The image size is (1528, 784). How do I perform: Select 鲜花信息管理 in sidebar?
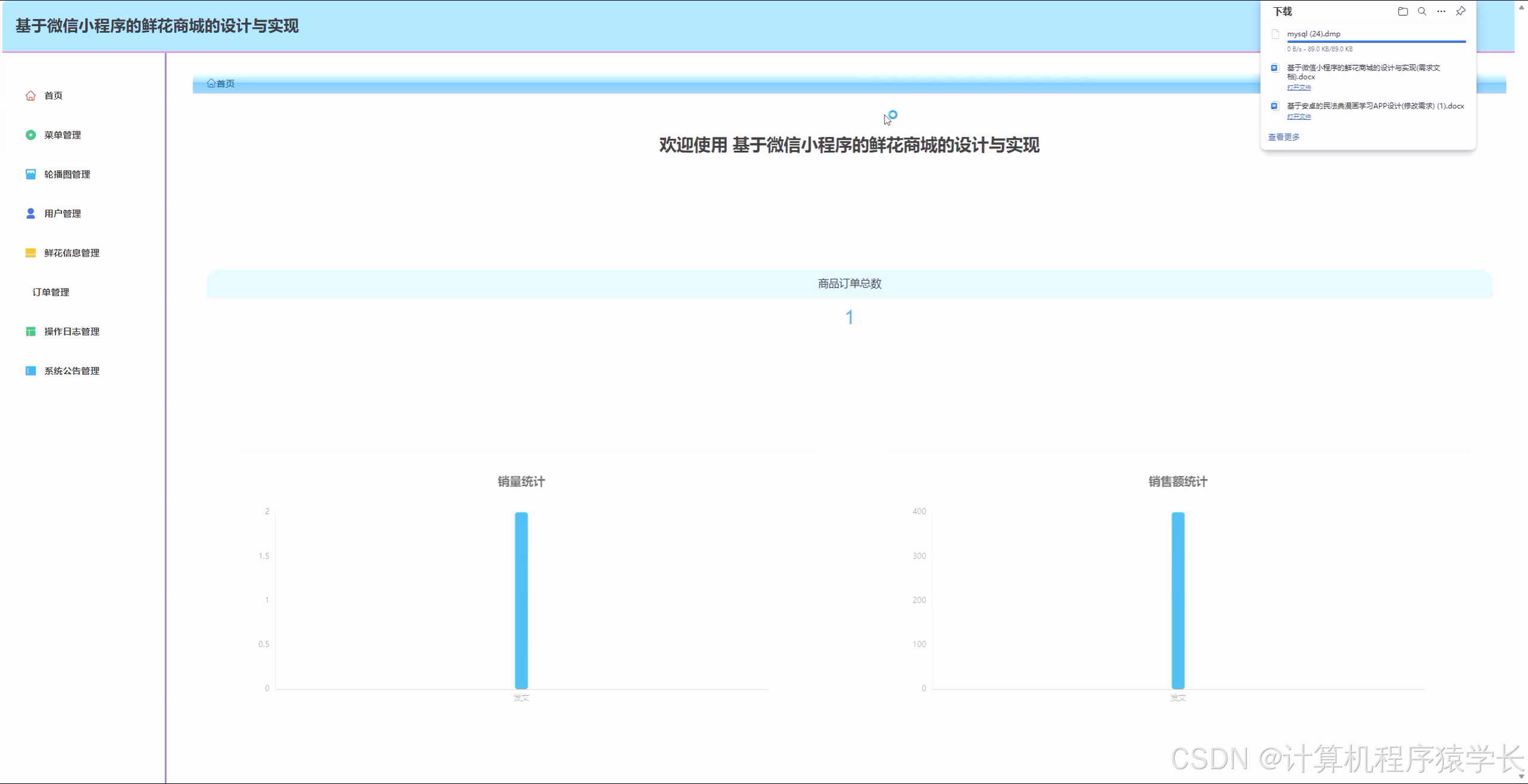click(72, 253)
